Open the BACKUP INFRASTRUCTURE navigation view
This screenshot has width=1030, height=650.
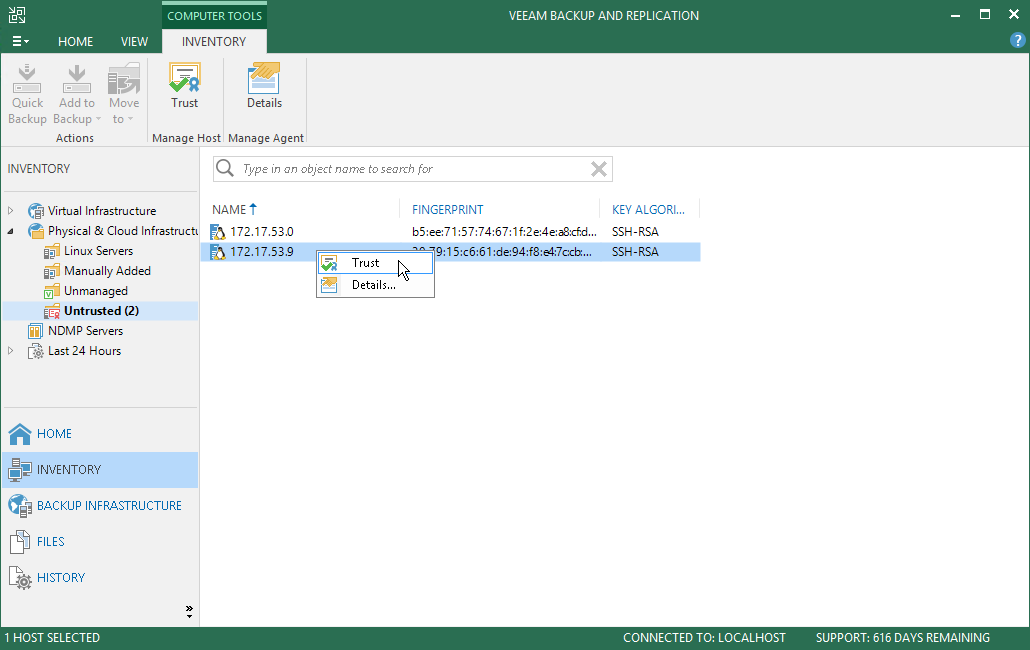[x=100, y=506]
